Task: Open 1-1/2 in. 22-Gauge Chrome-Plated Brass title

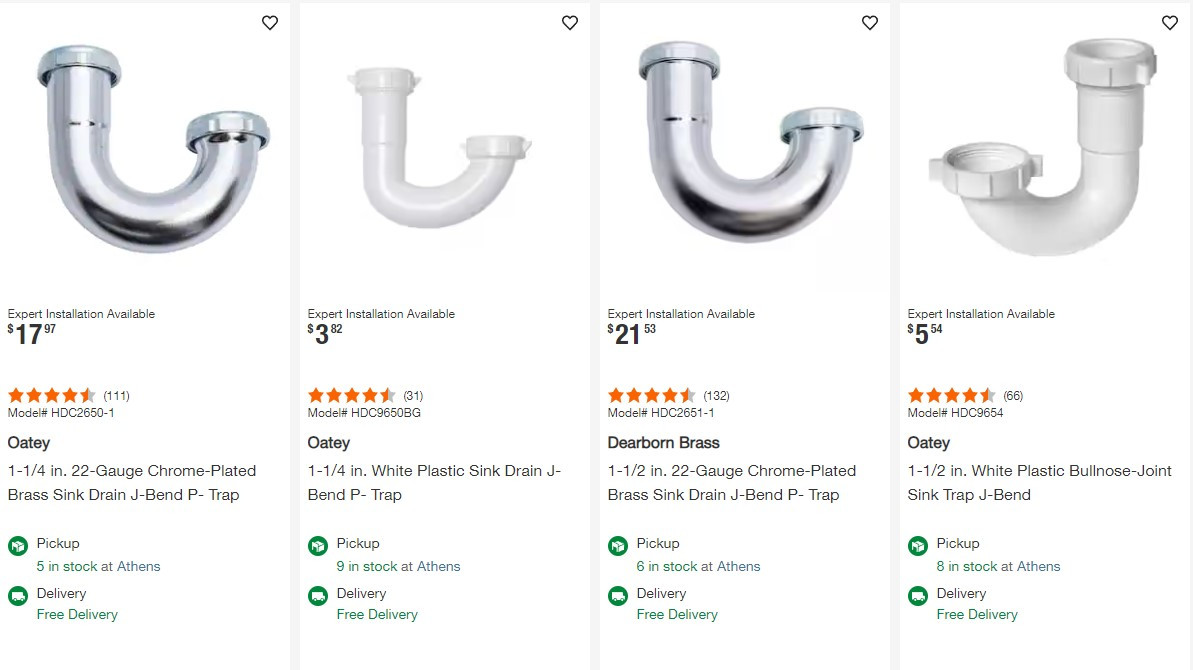Action: [732, 482]
